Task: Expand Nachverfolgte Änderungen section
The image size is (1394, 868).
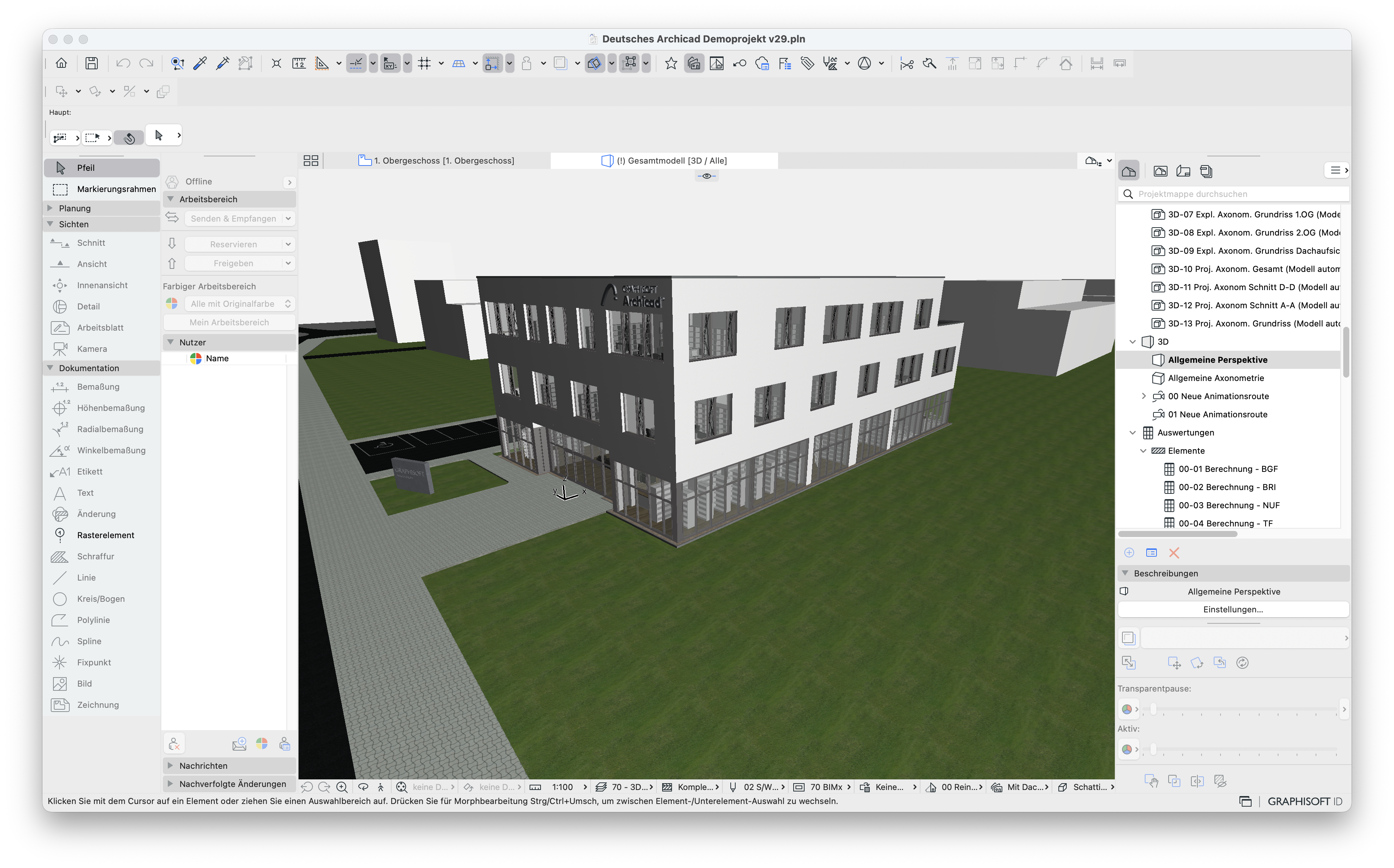Action: tap(170, 784)
